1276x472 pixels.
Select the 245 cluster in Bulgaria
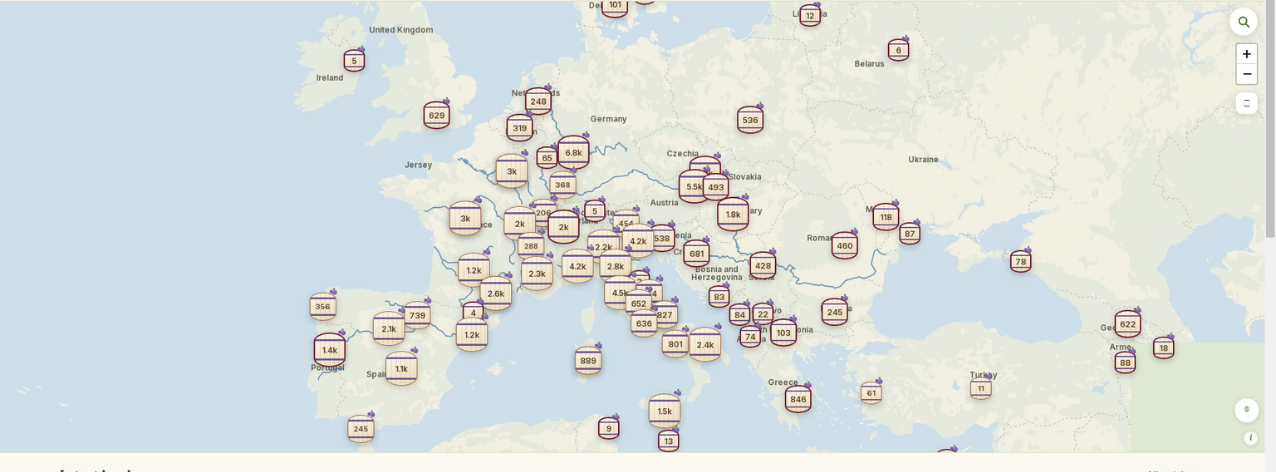835,311
